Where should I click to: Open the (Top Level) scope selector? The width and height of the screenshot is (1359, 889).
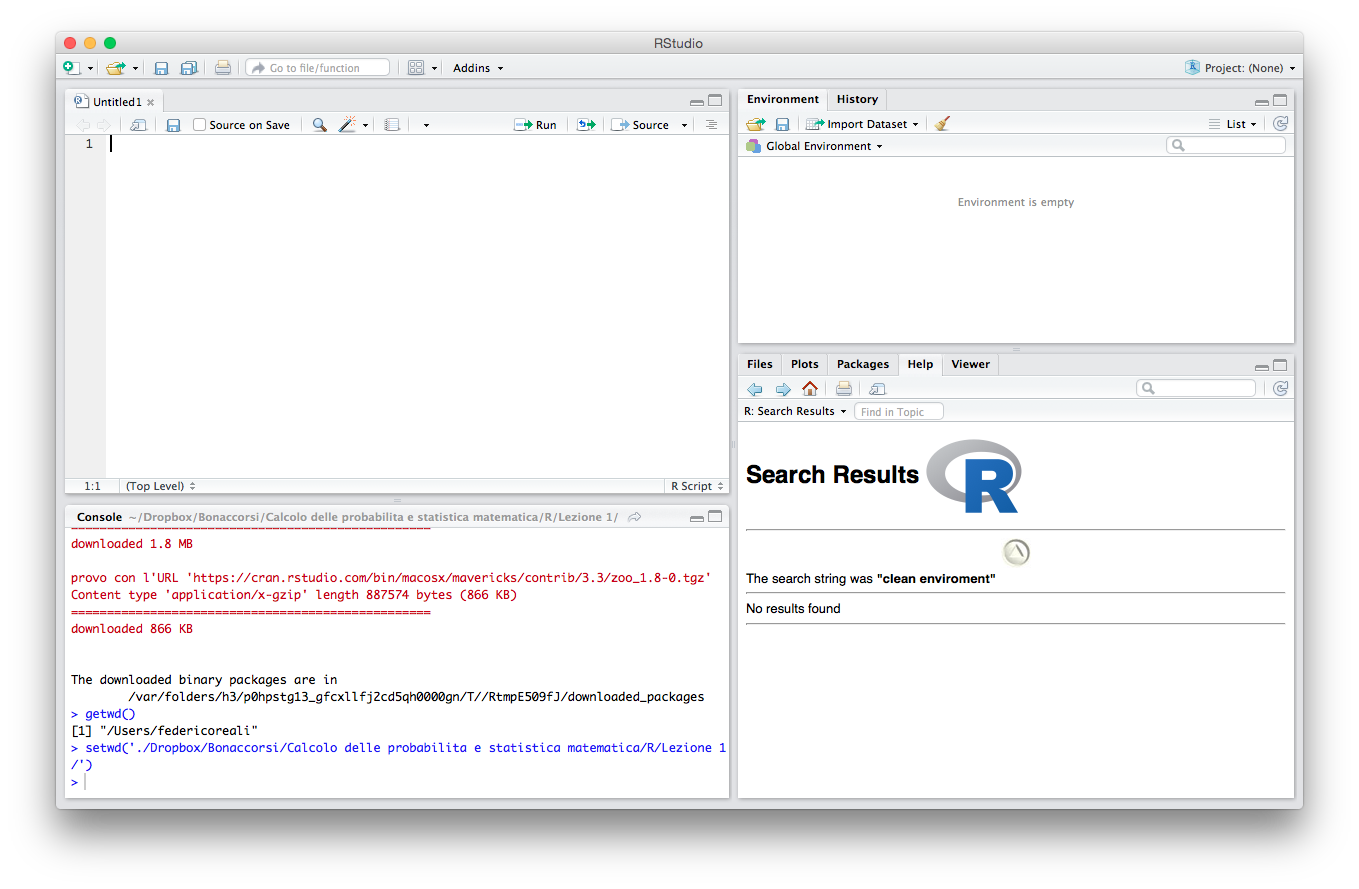click(160, 486)
